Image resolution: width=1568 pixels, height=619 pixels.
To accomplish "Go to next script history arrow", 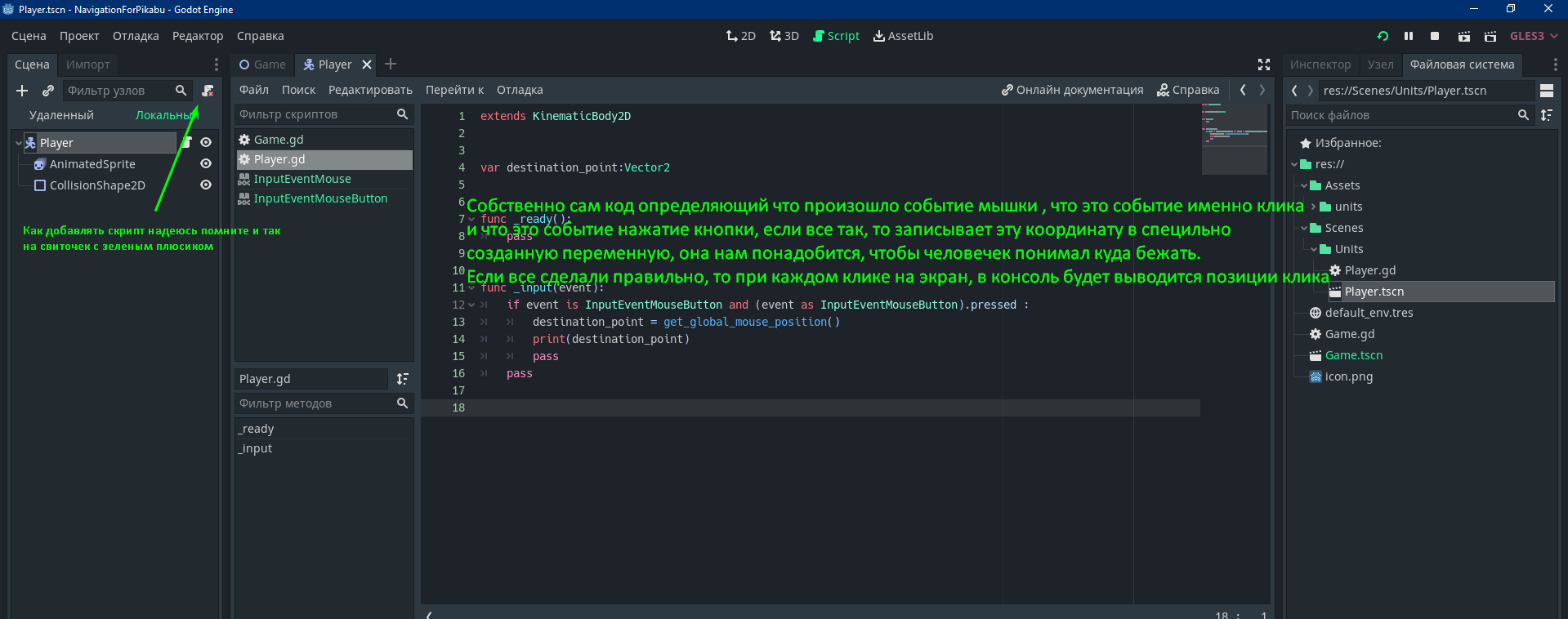I will tap(1262, 90).
